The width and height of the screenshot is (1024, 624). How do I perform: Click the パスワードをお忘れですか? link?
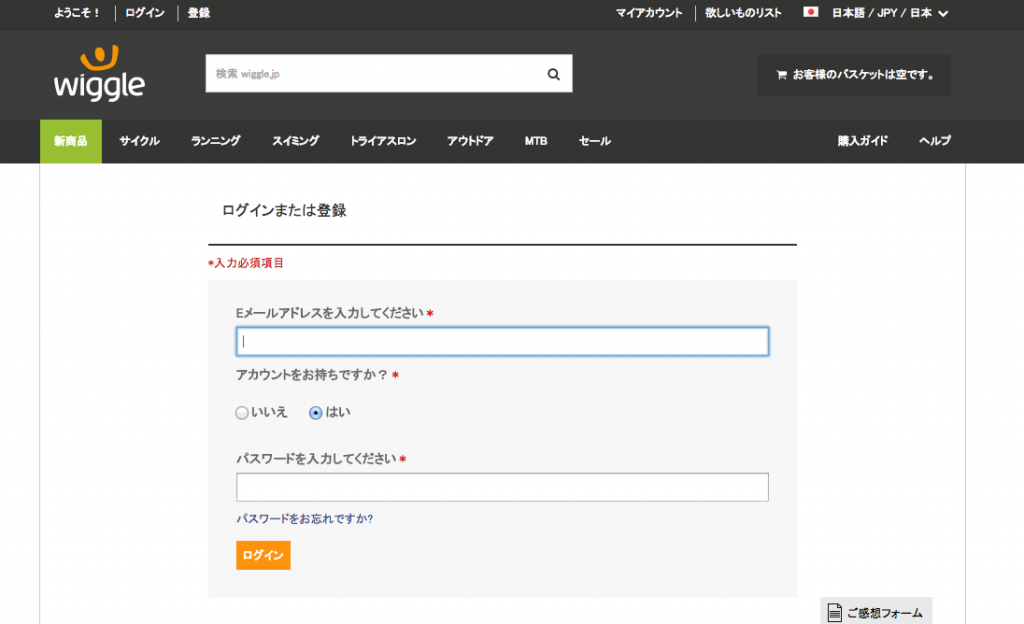304,519
